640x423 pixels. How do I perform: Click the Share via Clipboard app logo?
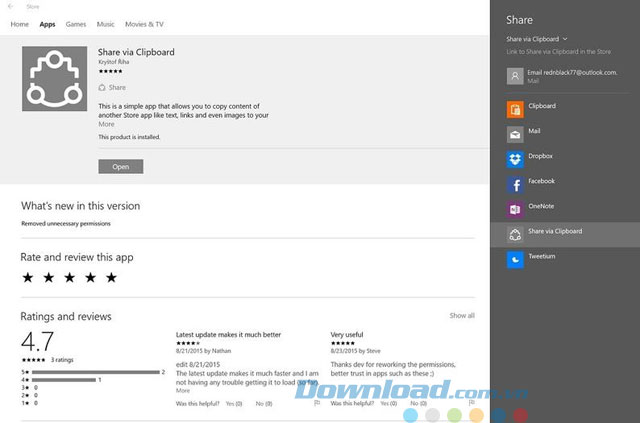click(x=55, y=78)
